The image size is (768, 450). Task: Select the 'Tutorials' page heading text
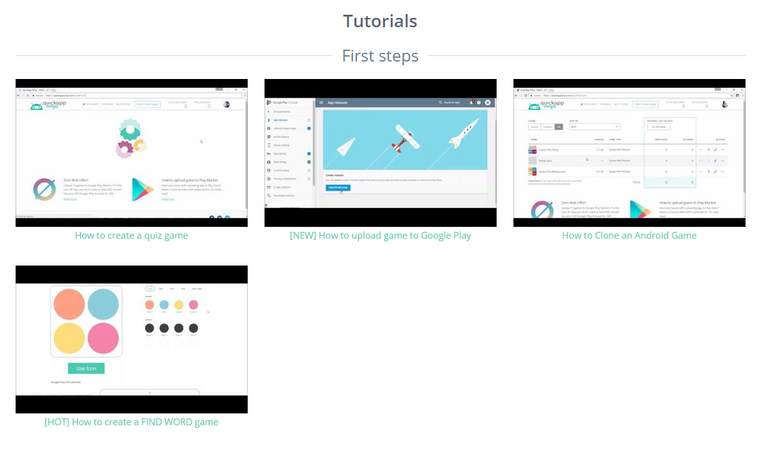(380, 21)
